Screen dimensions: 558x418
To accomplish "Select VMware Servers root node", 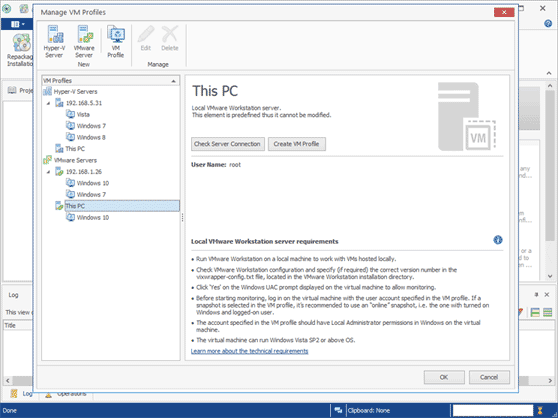I will point(70,160).
